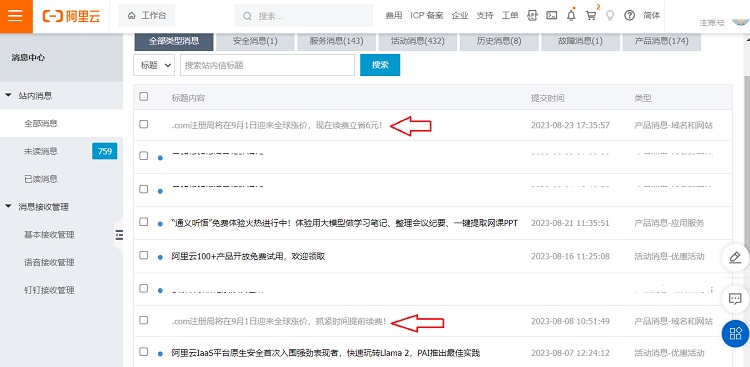Switch to 活动消息(432) tab
The height and width of the screenshot is (367, 750).
(418, 41)
